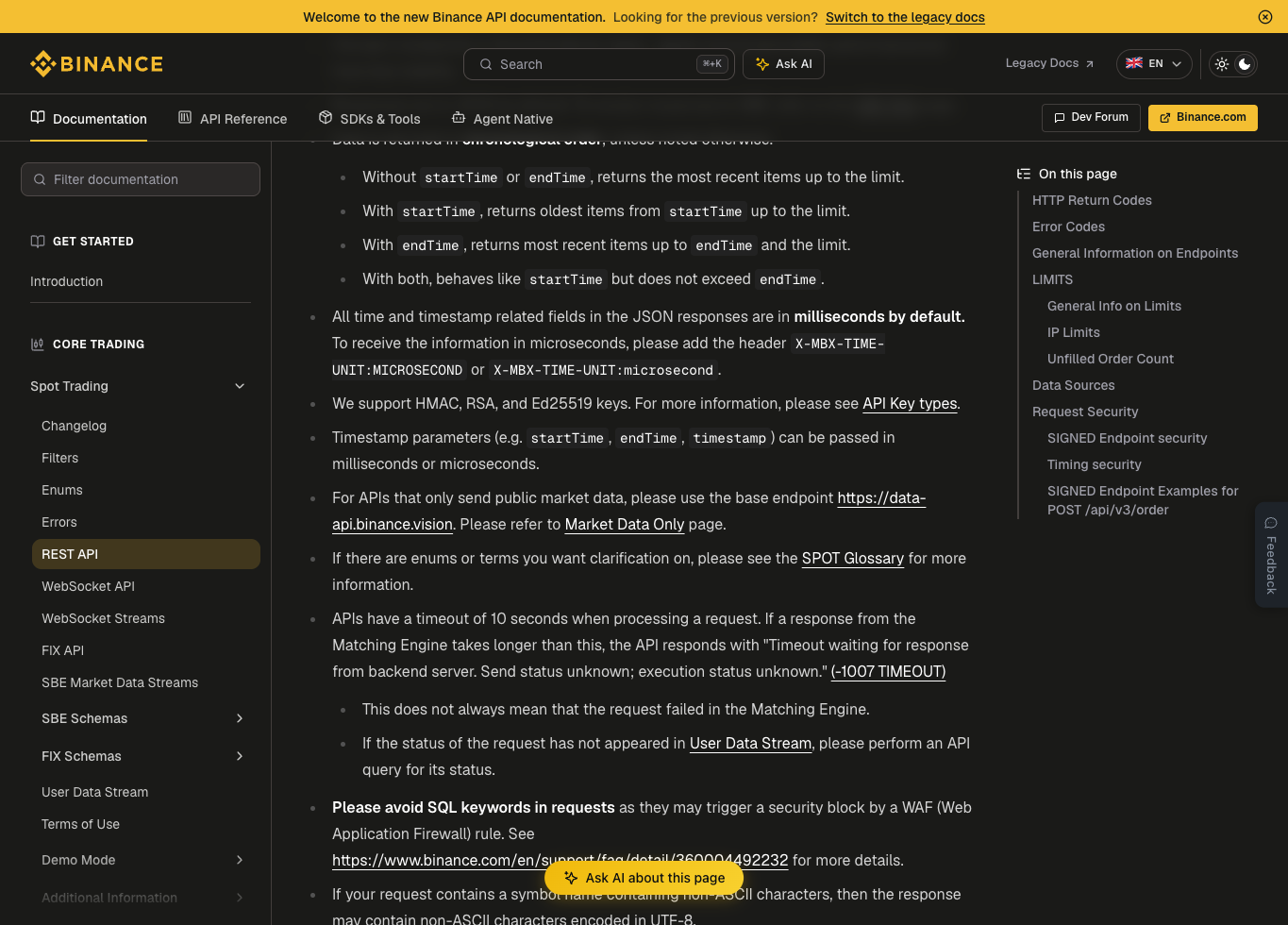1288x925 pixels.
Task: Open the WebSocket Streams page
Action: point(103,618)
